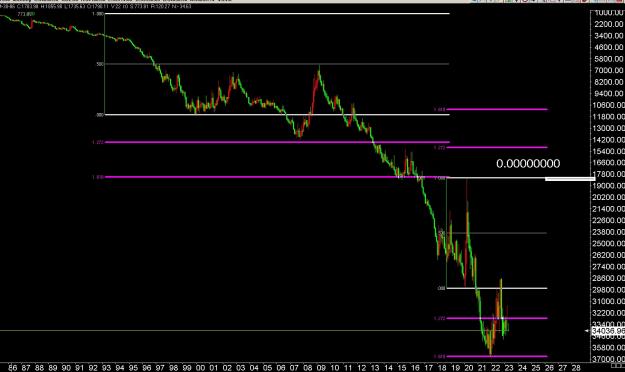Image resolution: width=625 pixels, height=372 pixels.
Task: Click the 8200.00 price axis label
Action: pos(609,82)
